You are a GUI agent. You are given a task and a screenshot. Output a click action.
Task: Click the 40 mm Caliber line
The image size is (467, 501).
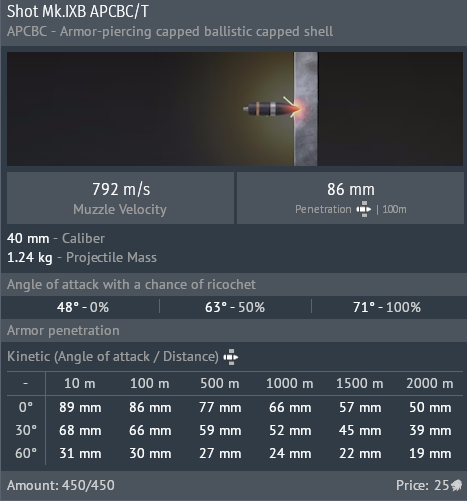(x=56, y=238)
